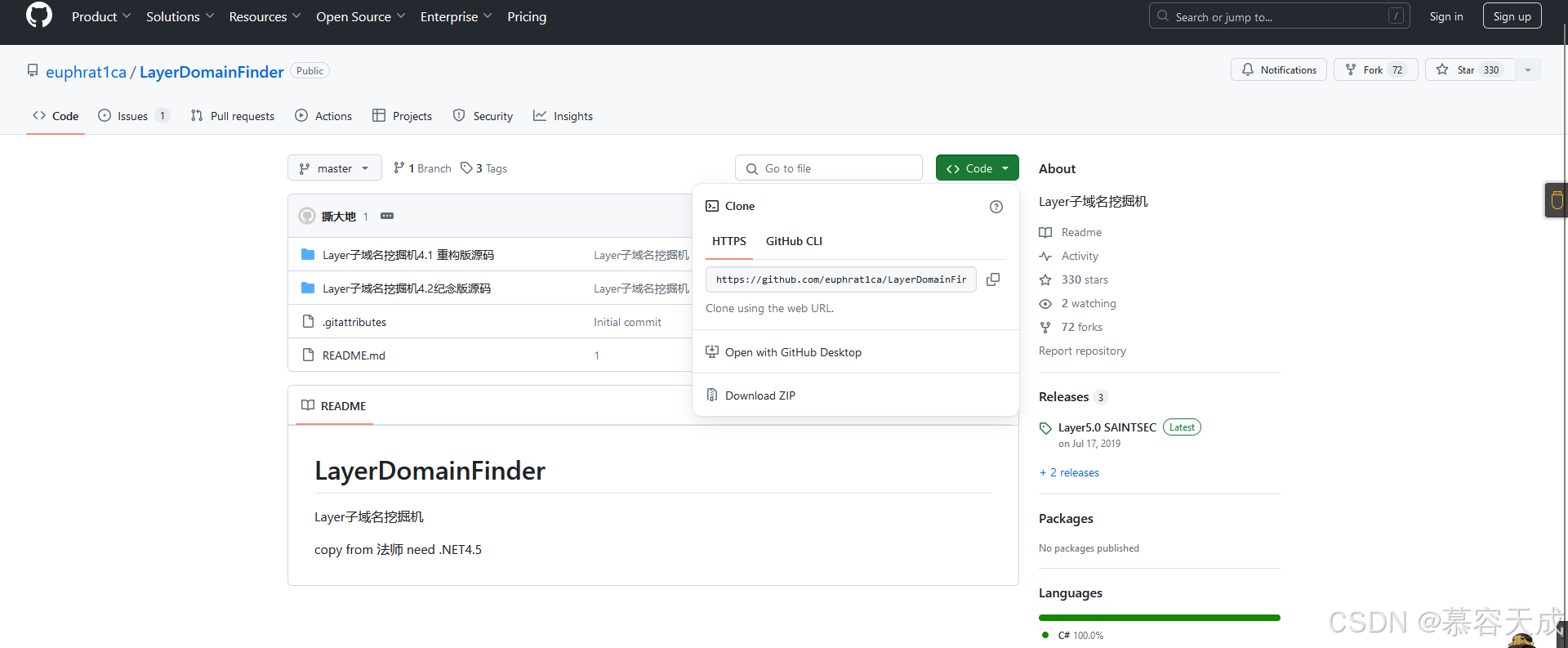Click the Search or jump to field
The image size is (1568, 648).
[x=1279, y=16]
